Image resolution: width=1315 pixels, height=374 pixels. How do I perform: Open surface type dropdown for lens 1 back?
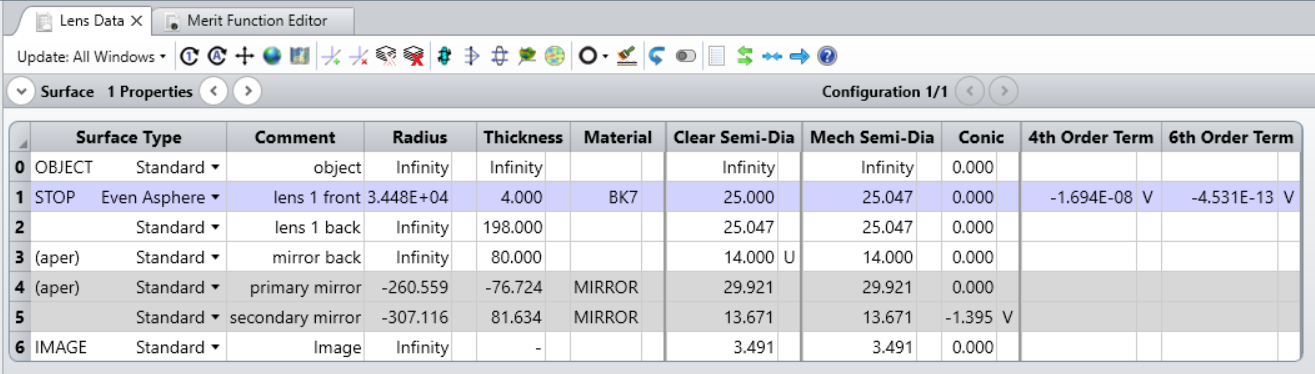point(215,227)
